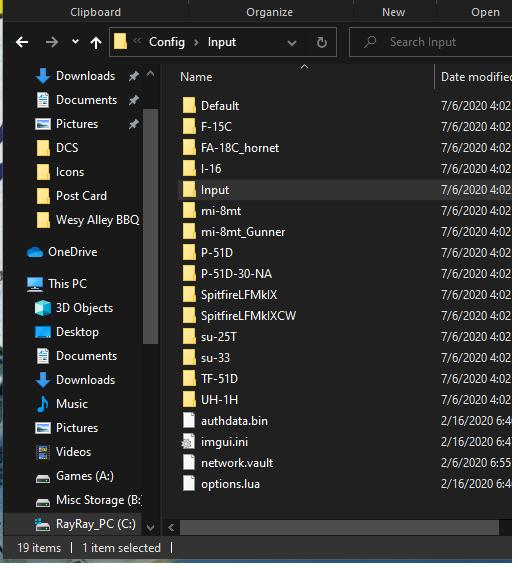This screenshot has height=570, width=518.
Task: Select the su-33 folder
Action: (206, 358)
